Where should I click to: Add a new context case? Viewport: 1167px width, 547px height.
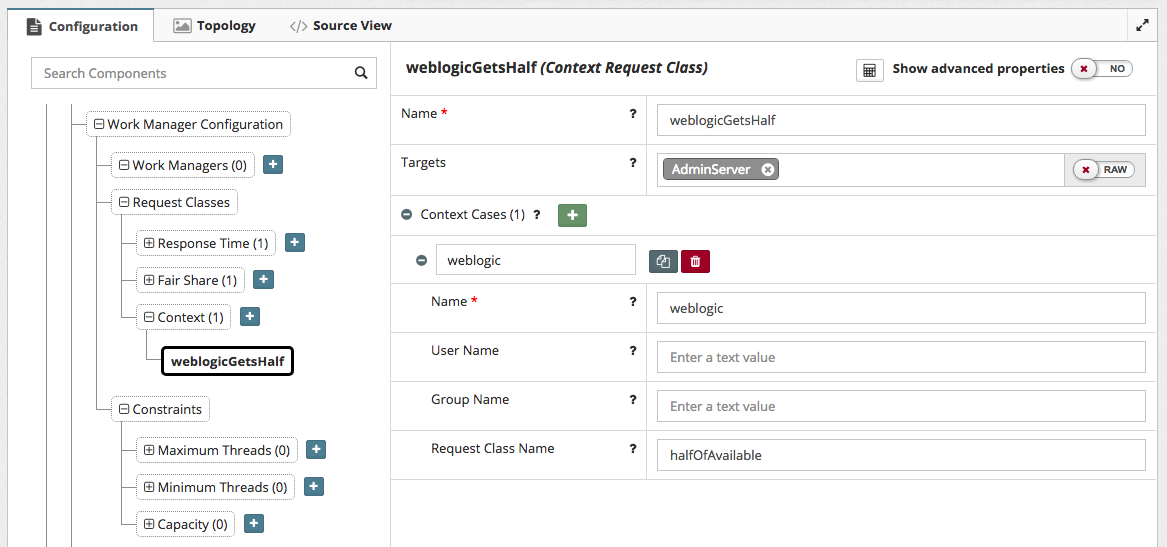(x=572, y=214)
